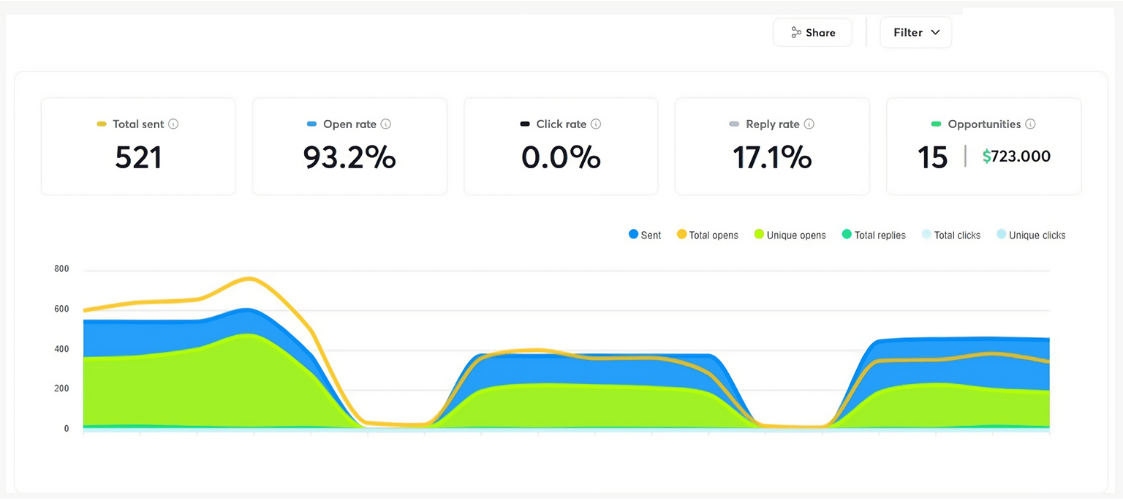Click the $723.000 opportunities value
Image resolution: width=1123 pixels, height=500 pixels.
(x=1016, y=157)
